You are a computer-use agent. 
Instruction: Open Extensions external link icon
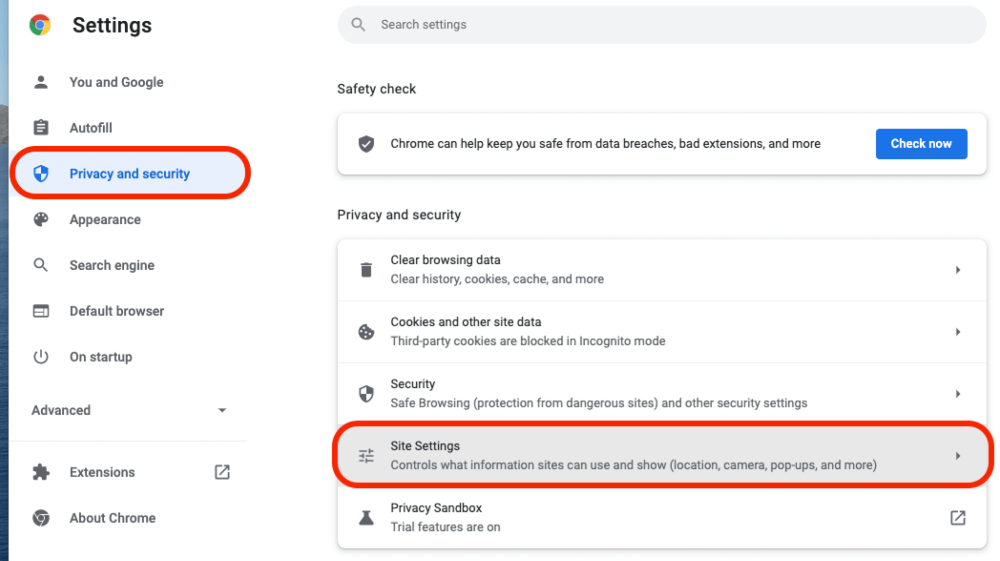coord(222,472)
